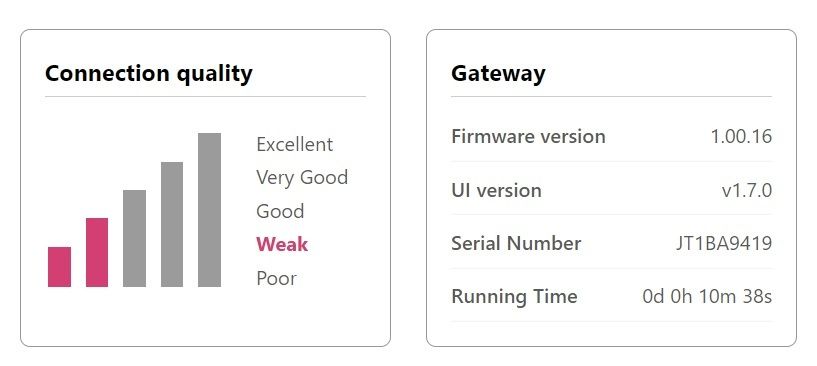Click the UI version label

(497, 190)
